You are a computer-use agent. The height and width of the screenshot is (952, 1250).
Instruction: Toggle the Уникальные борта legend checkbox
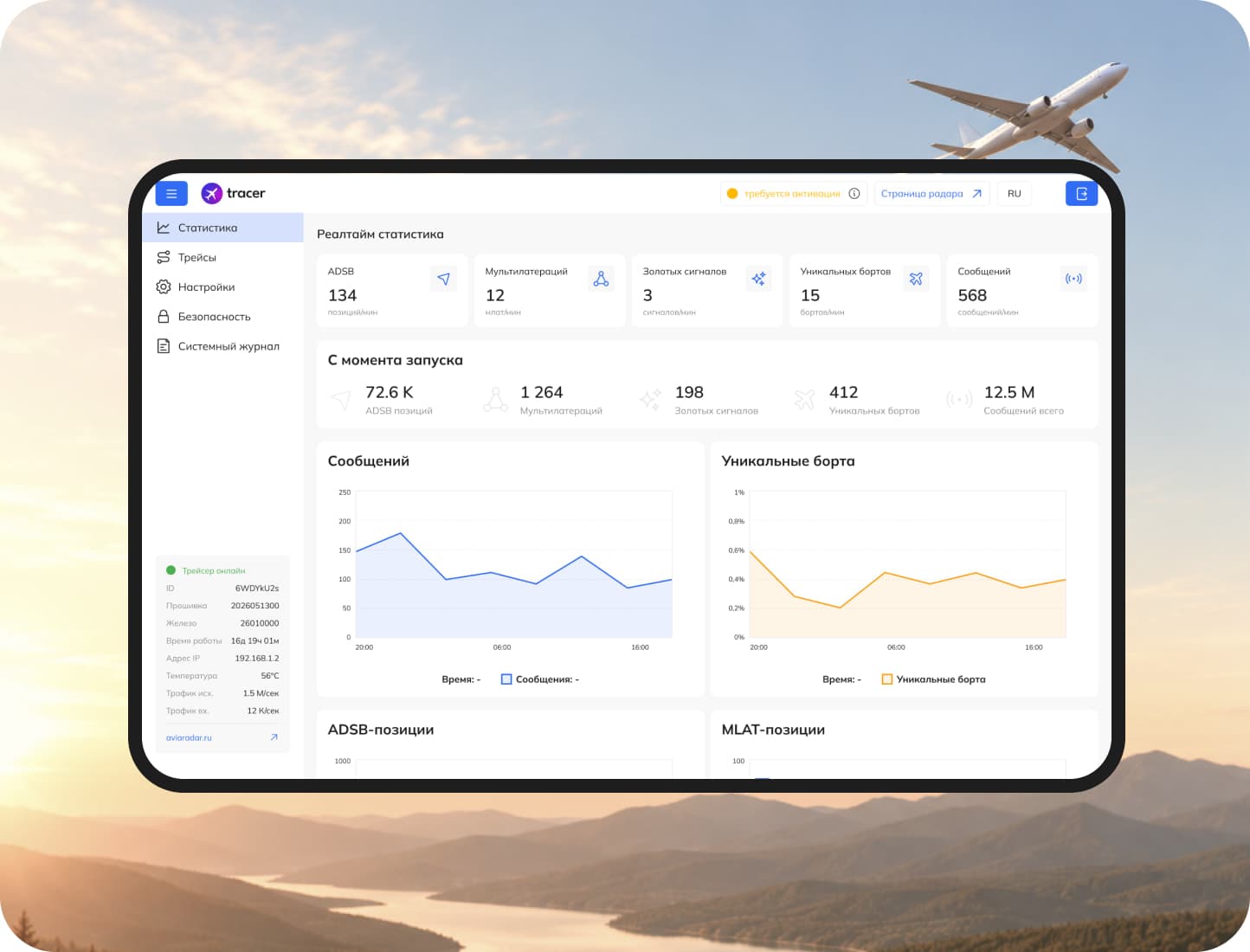pyautogui.click(x=886, y=679)
